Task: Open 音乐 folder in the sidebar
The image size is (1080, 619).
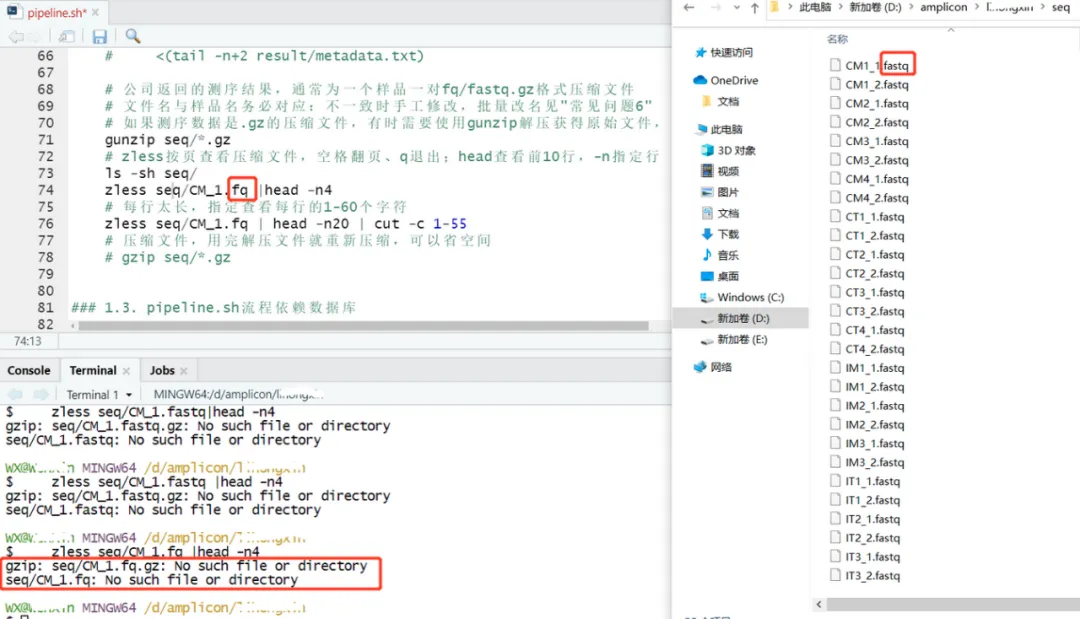Action: tap(720, 255)
